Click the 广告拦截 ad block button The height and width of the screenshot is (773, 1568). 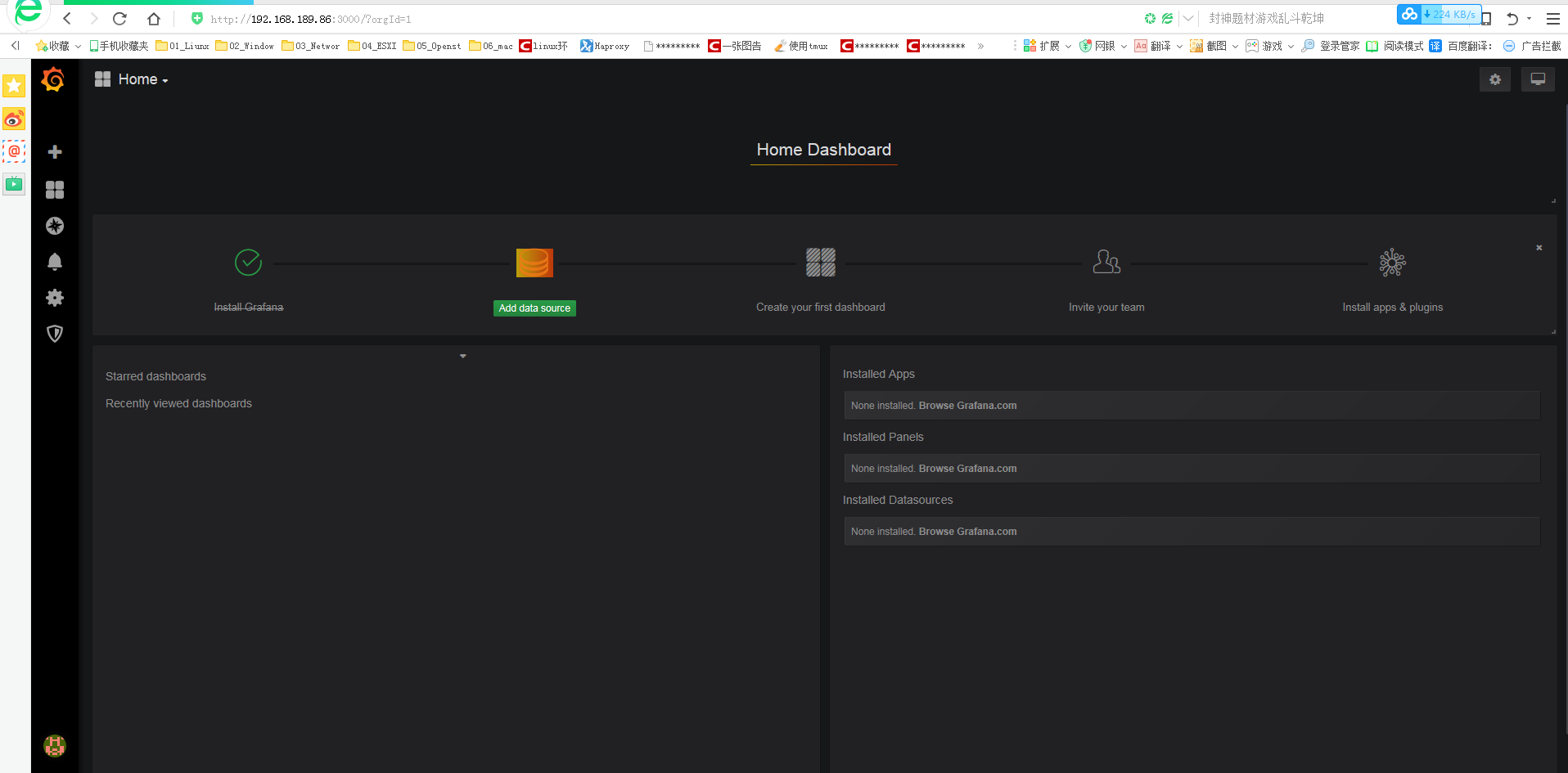1532,46
